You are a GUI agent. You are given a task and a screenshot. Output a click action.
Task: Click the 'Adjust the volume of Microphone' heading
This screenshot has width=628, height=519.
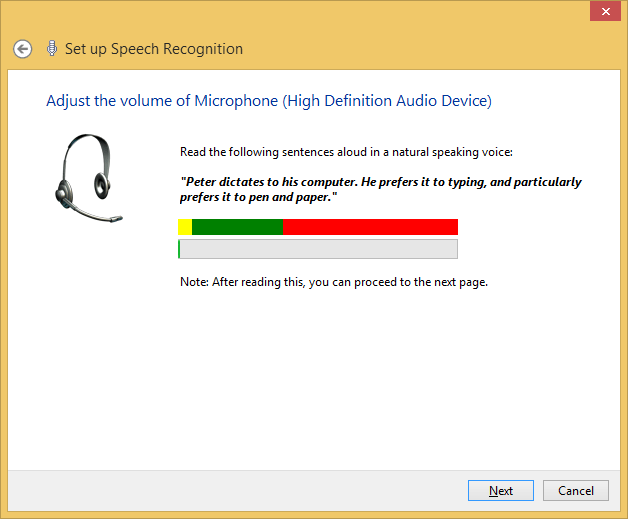point(162,101)
